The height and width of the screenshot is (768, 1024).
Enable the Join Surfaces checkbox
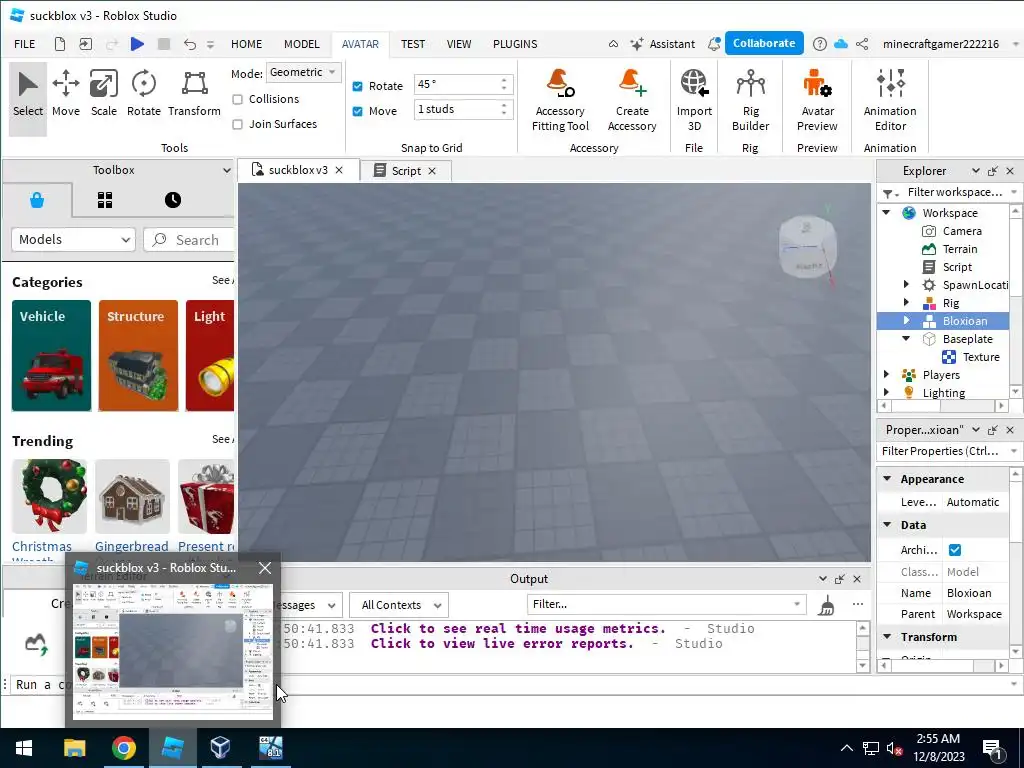238,124
